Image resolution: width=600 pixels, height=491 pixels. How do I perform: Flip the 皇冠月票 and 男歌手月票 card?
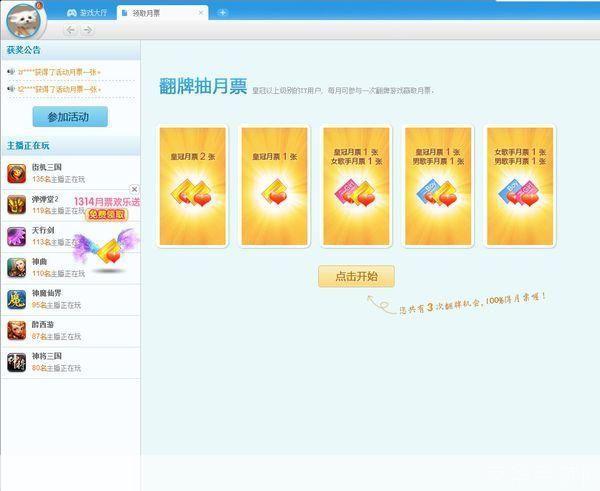pyautogui.click(x=438, y=186)
